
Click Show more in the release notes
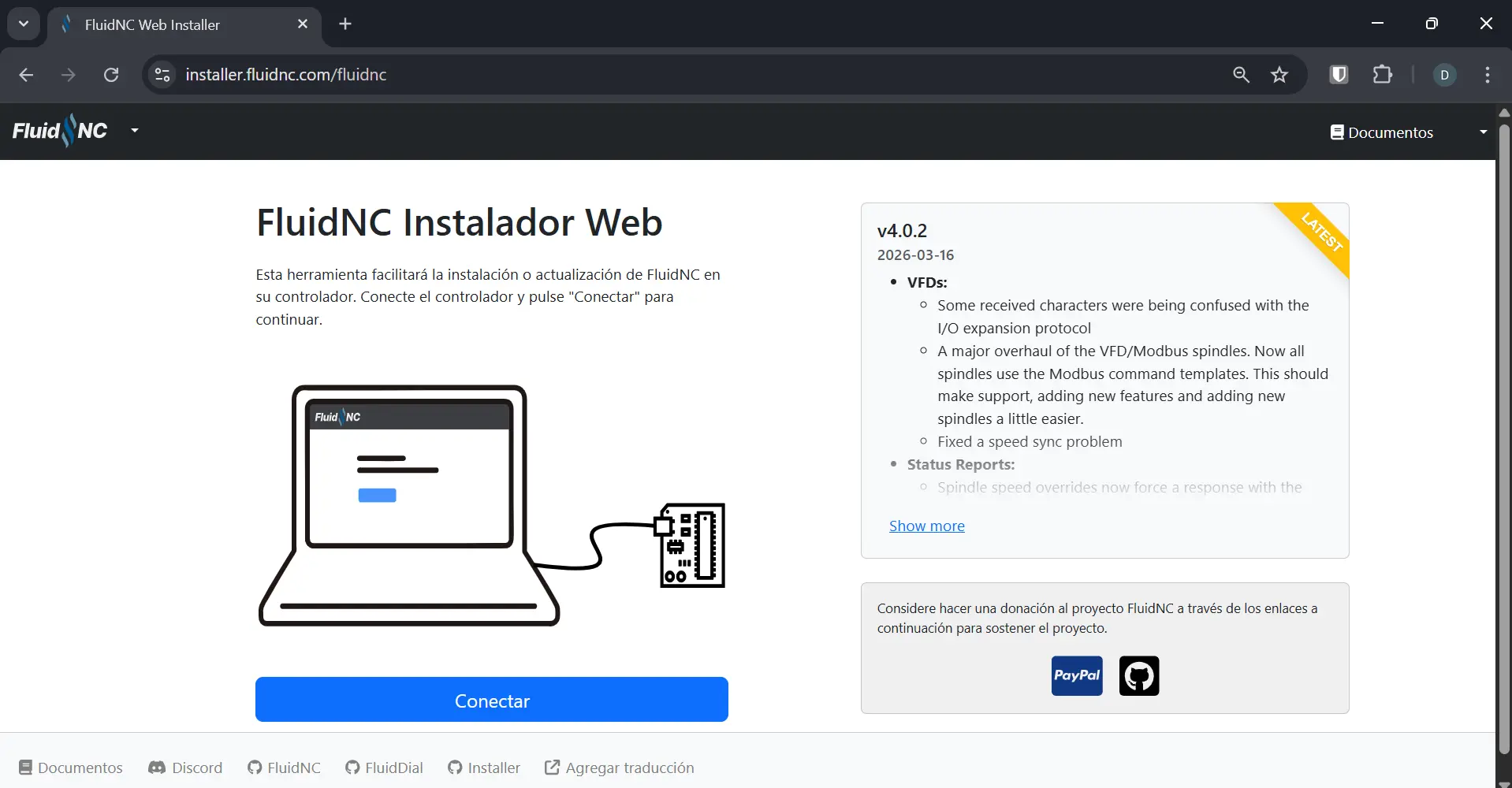tap(926, 526)
